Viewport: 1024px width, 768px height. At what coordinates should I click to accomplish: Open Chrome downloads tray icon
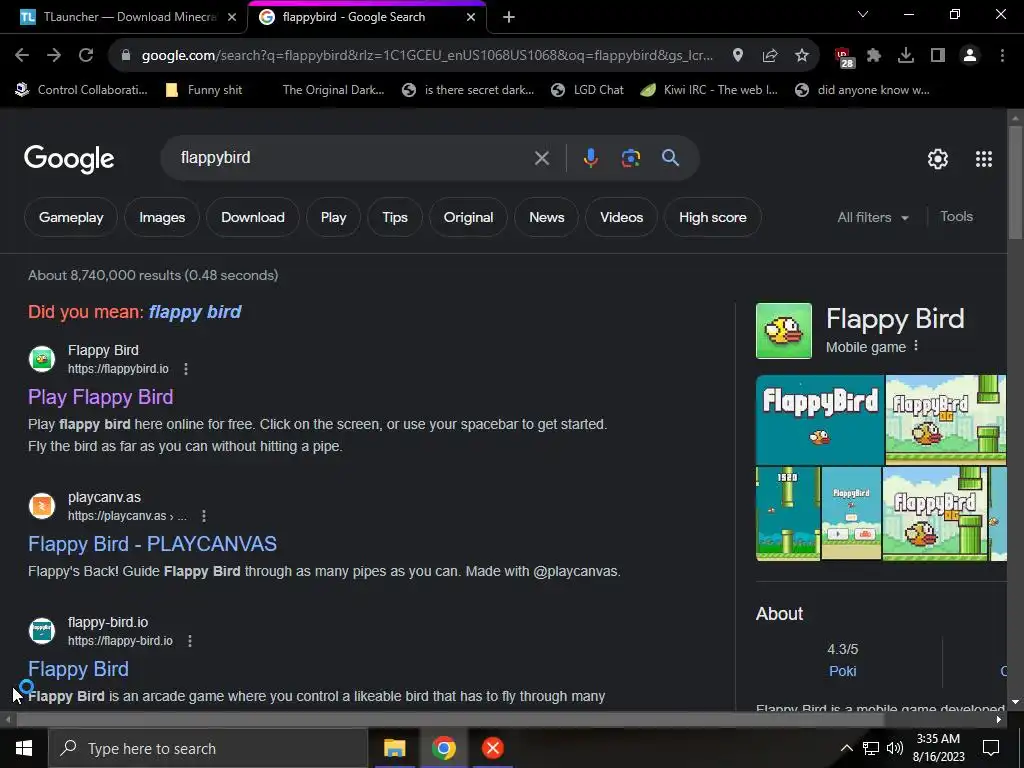[906, 56]
